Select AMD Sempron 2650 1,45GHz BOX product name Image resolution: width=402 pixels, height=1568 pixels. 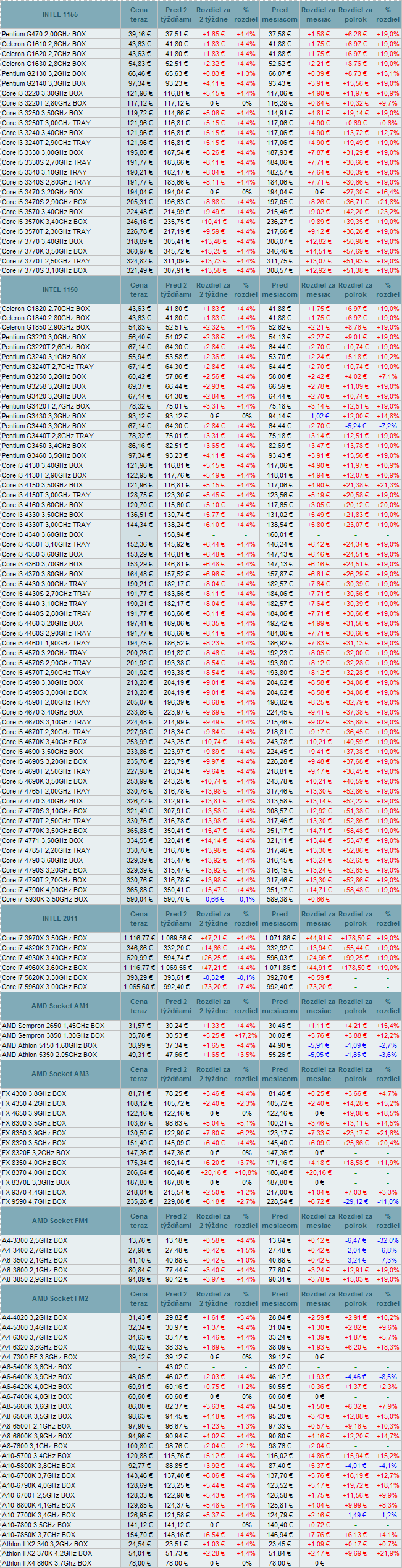tap(53, 1026)
